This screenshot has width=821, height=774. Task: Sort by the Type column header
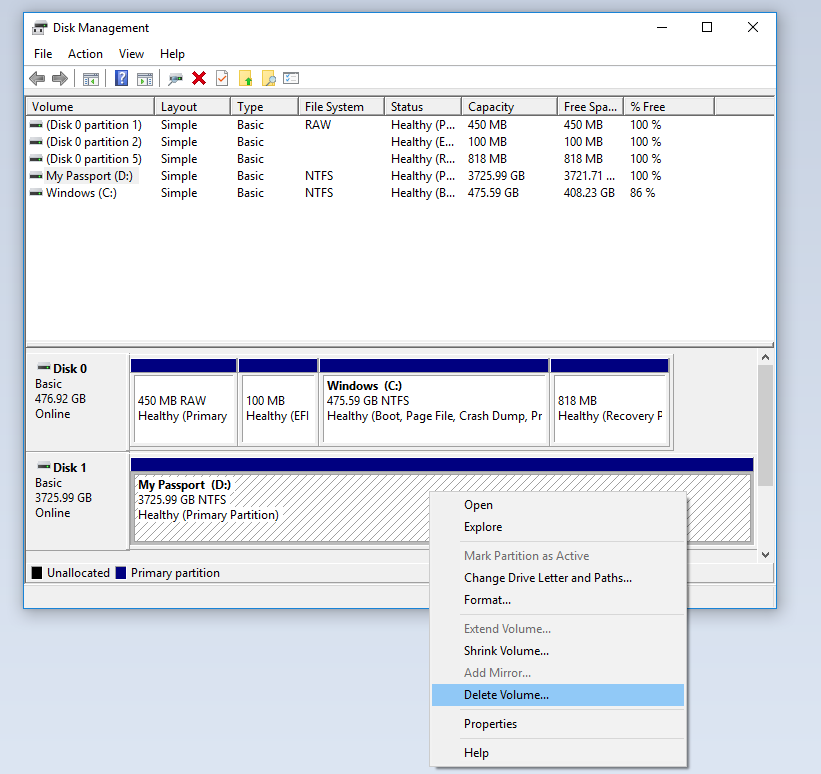pyautogui.click(x=264, y=106)
